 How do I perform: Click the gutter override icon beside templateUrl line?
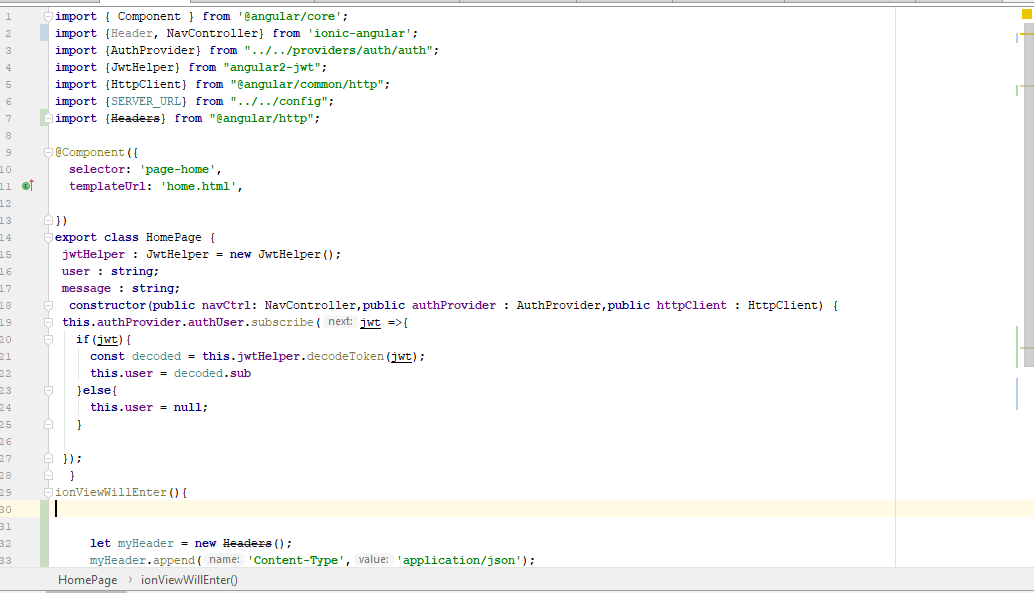click(x=28, y=186)
